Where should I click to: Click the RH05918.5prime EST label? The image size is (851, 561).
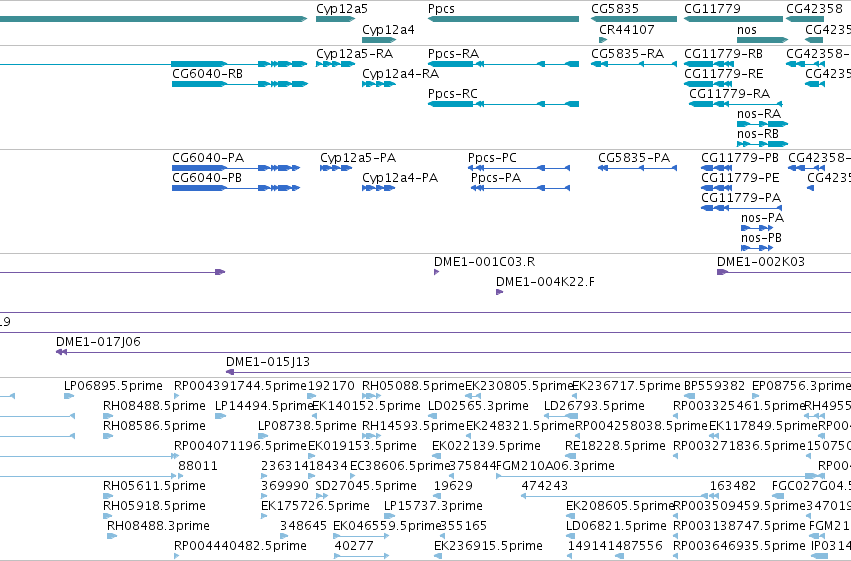pos(154,506)
